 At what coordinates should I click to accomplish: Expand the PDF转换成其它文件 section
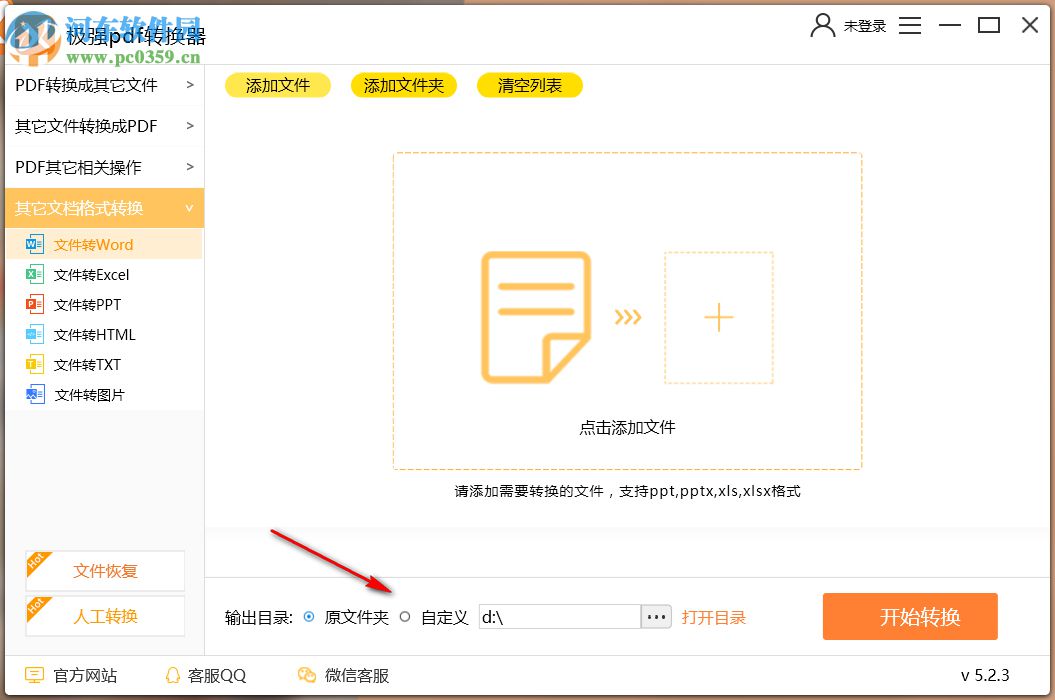[86, 85]
